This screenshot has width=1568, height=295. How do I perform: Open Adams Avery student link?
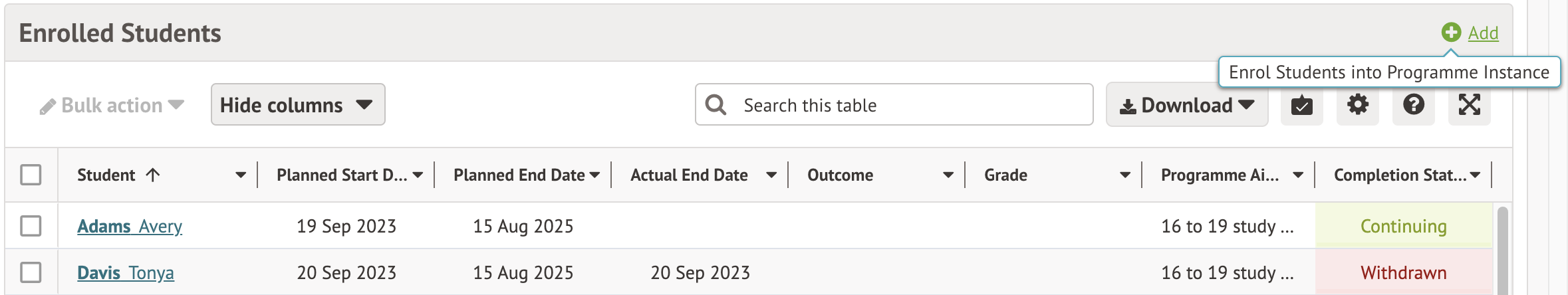(130, 227)
